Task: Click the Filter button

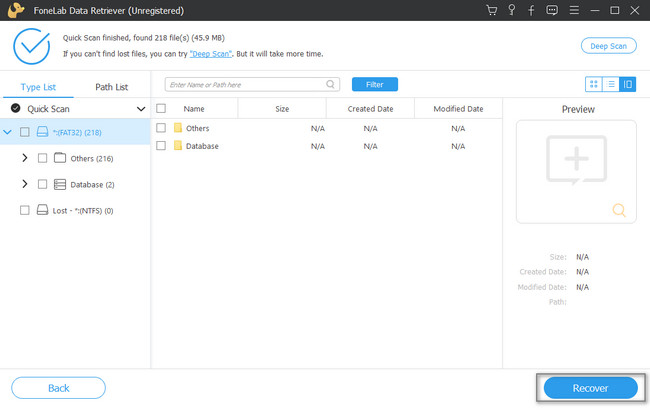Action: point(375,84)
